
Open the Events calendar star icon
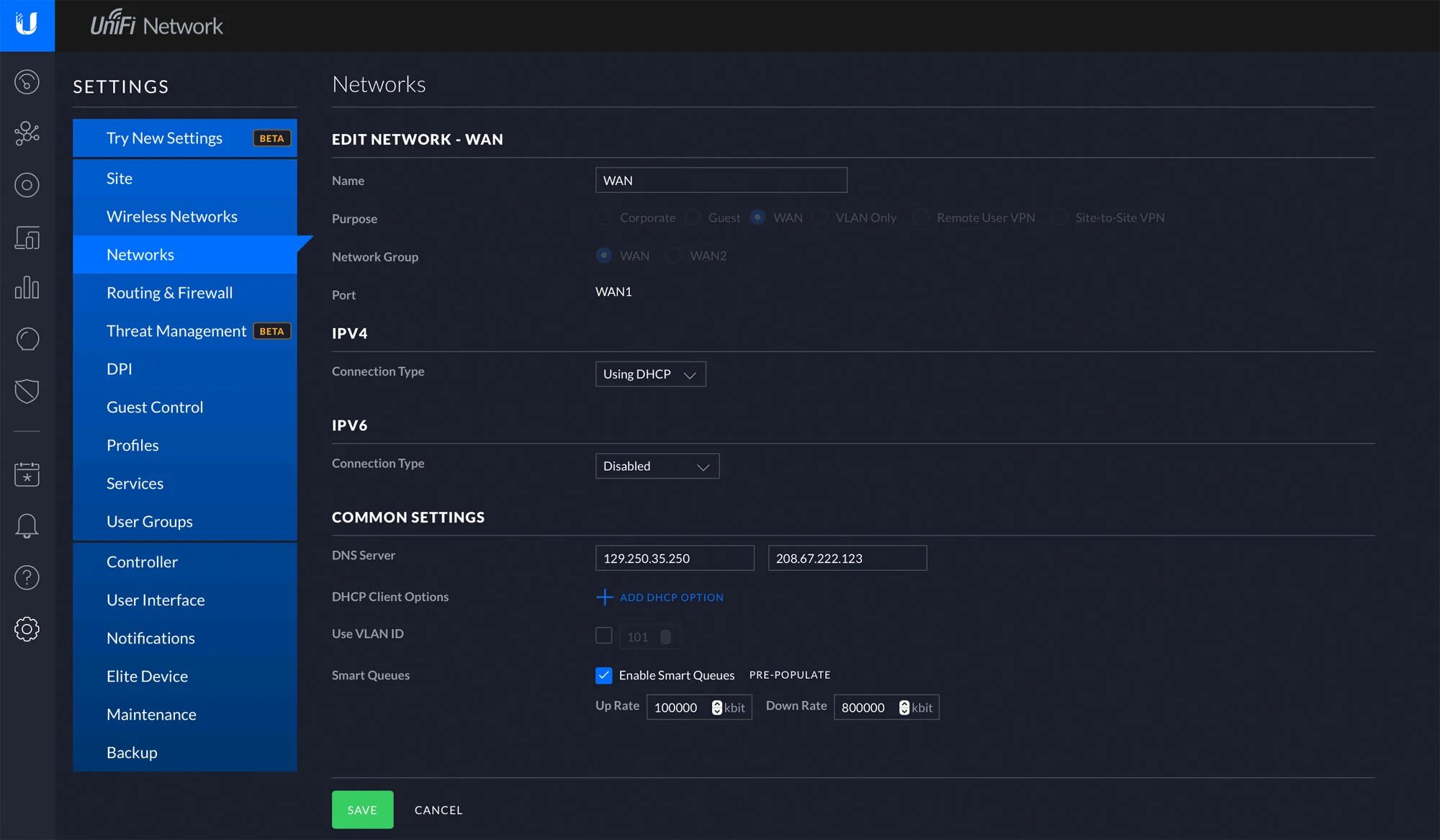click(x=27, y=474)
